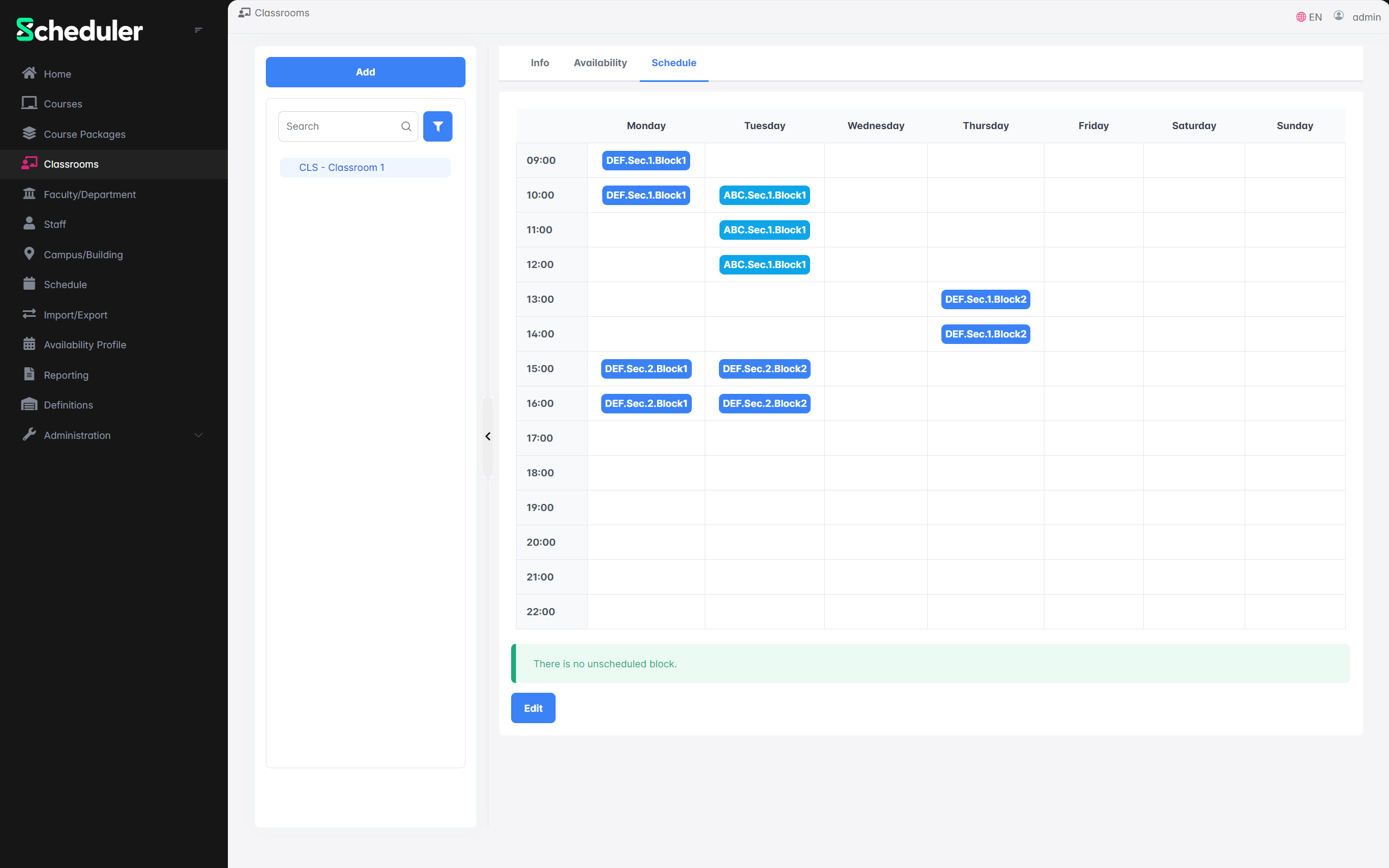Open Availability Profile calendar icon
Screen dimensions: 1389x868
pyautogui.click(x=29, y=344)
